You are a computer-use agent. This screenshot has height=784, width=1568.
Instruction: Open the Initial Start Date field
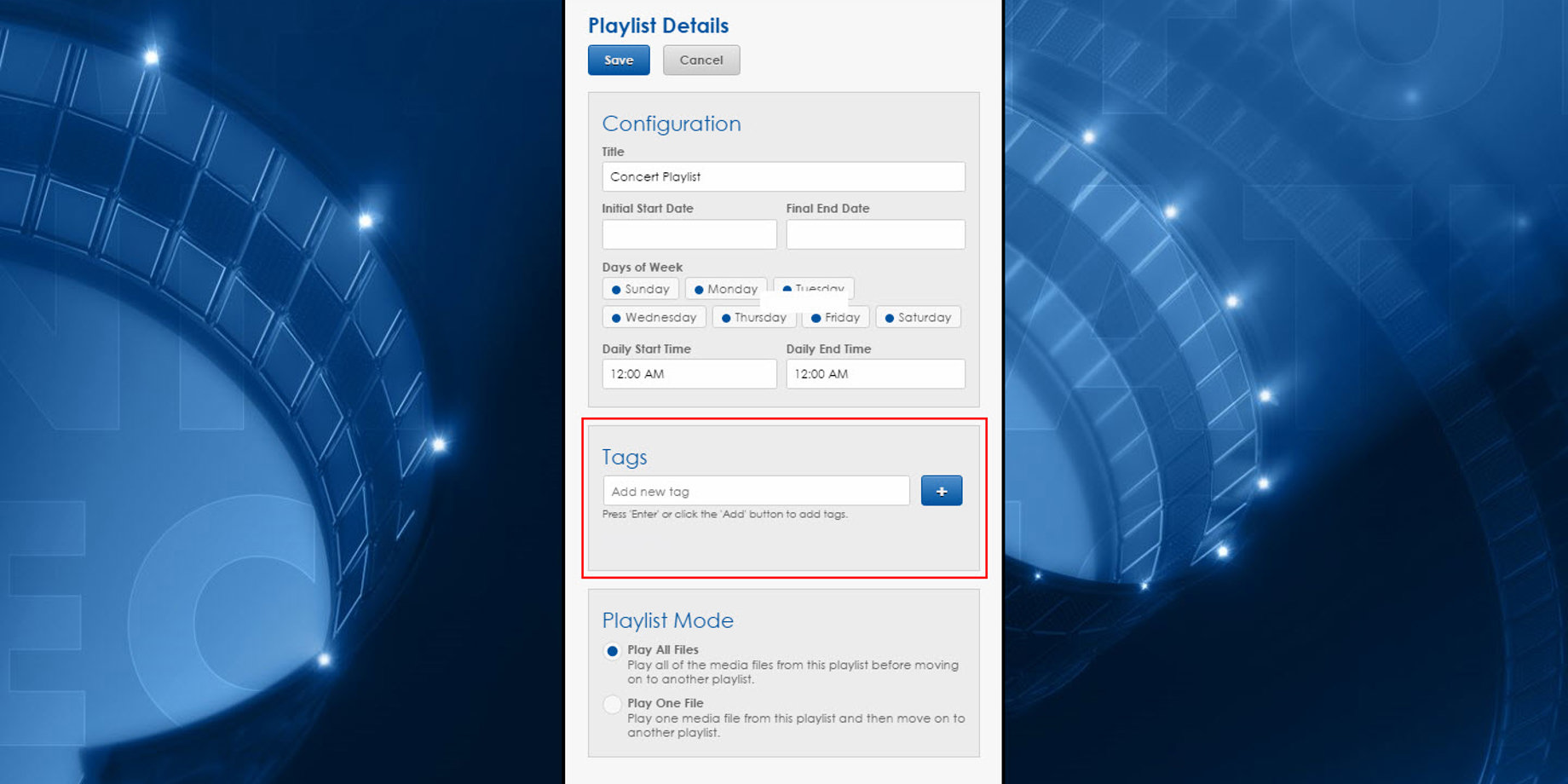pyautogui.click(x=689, y=234)
